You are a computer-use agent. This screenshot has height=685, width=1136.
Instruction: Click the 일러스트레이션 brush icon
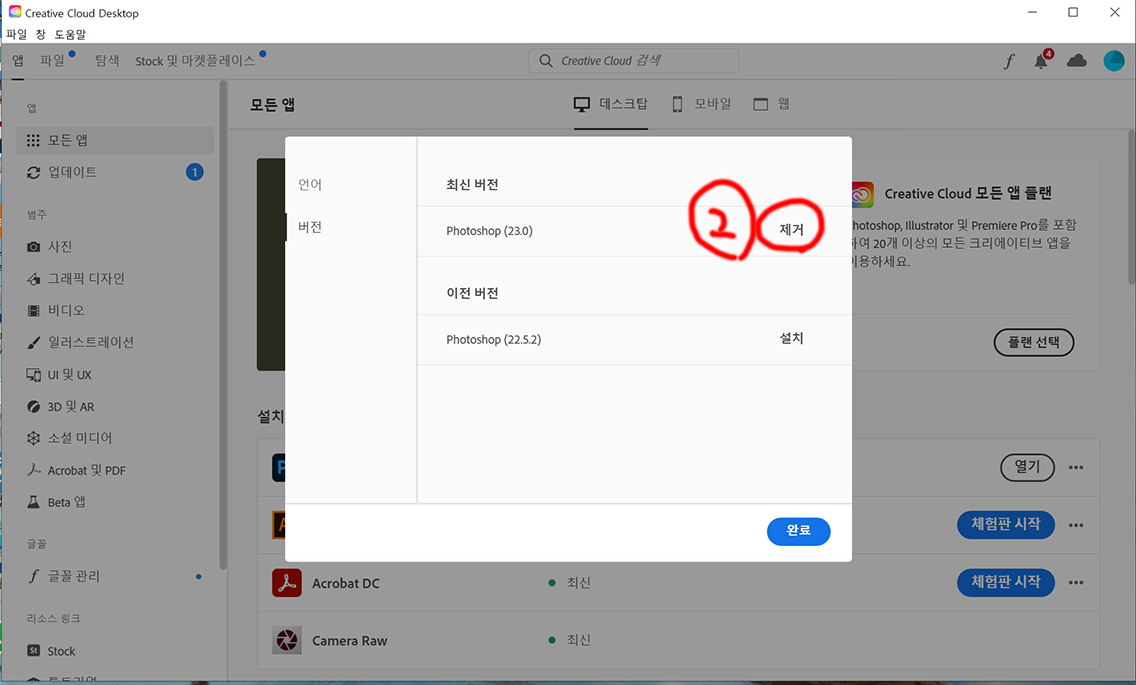point(33,343)
